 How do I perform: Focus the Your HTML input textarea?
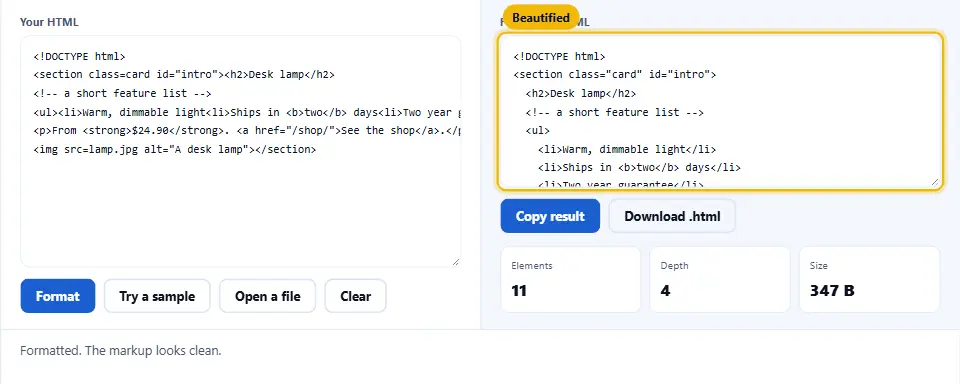(241, 151)
